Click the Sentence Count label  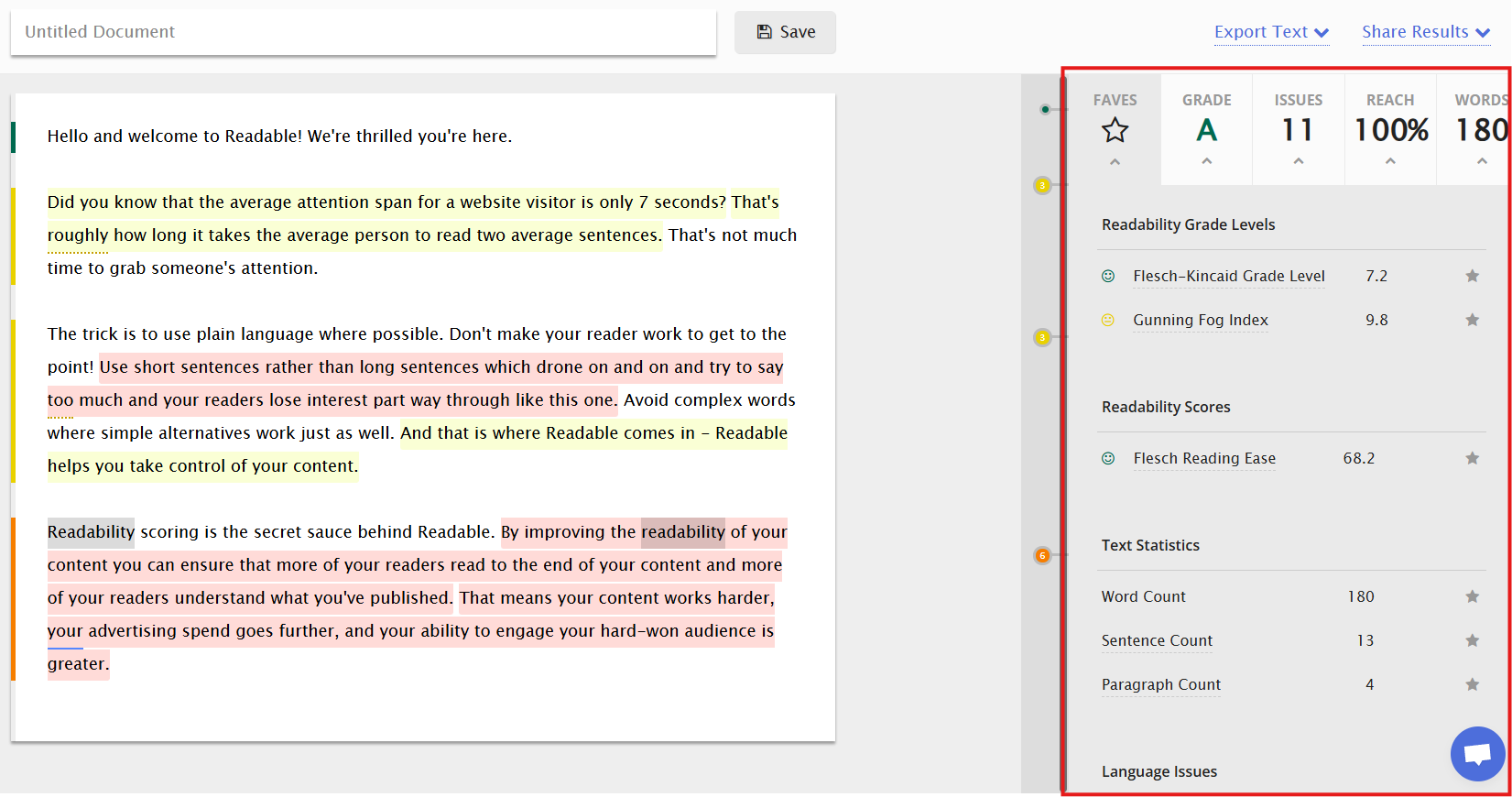1157,640
